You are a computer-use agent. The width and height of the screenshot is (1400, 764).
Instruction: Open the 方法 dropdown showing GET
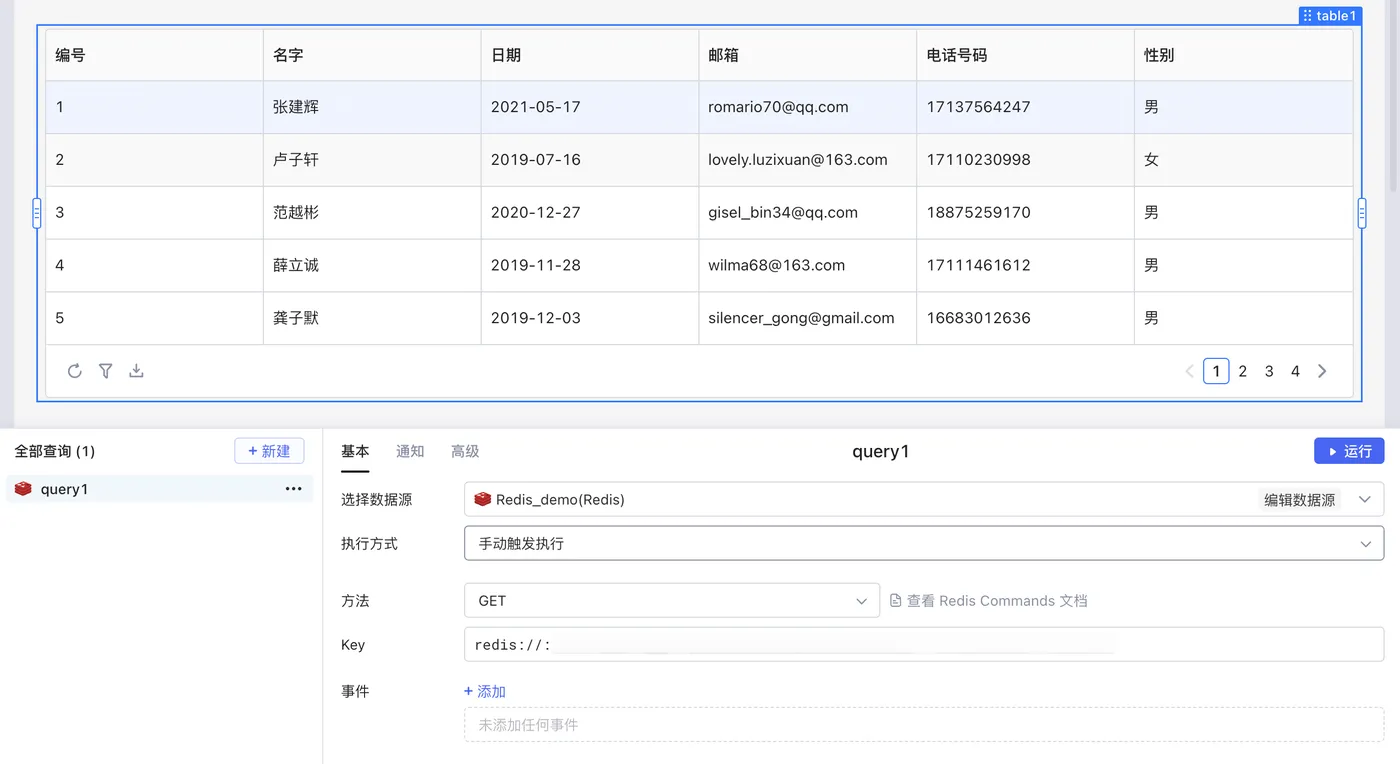[x=672, y=601]
